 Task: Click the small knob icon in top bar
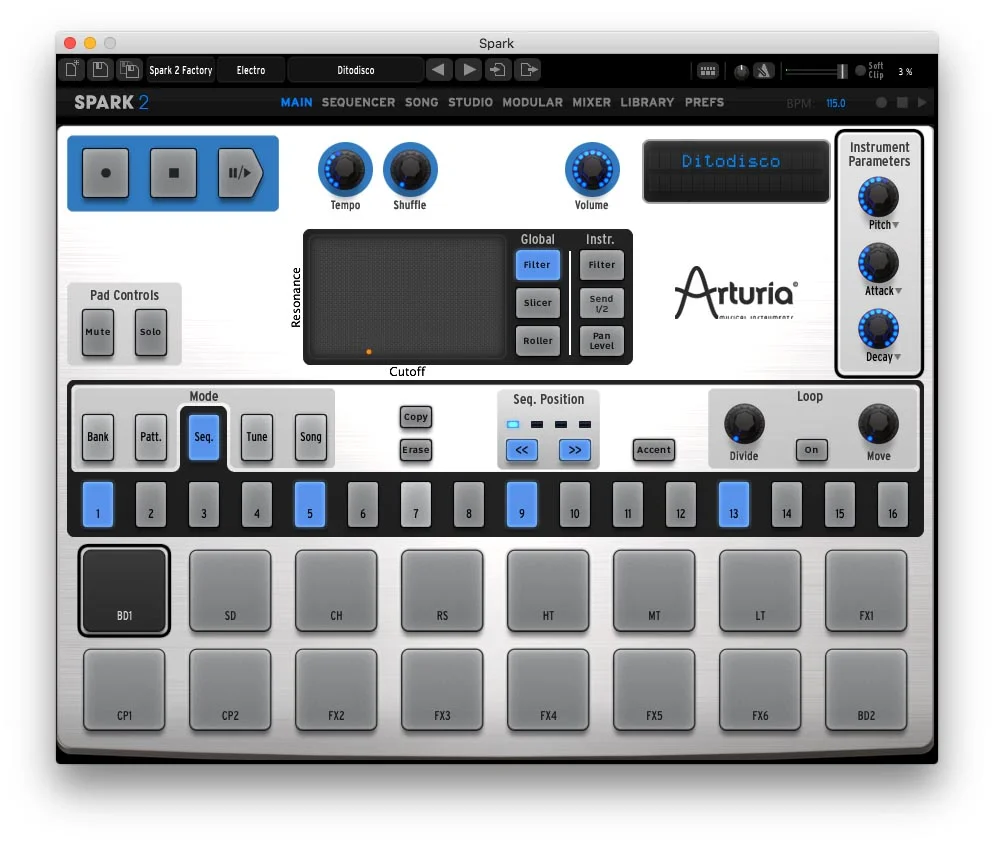741,72
